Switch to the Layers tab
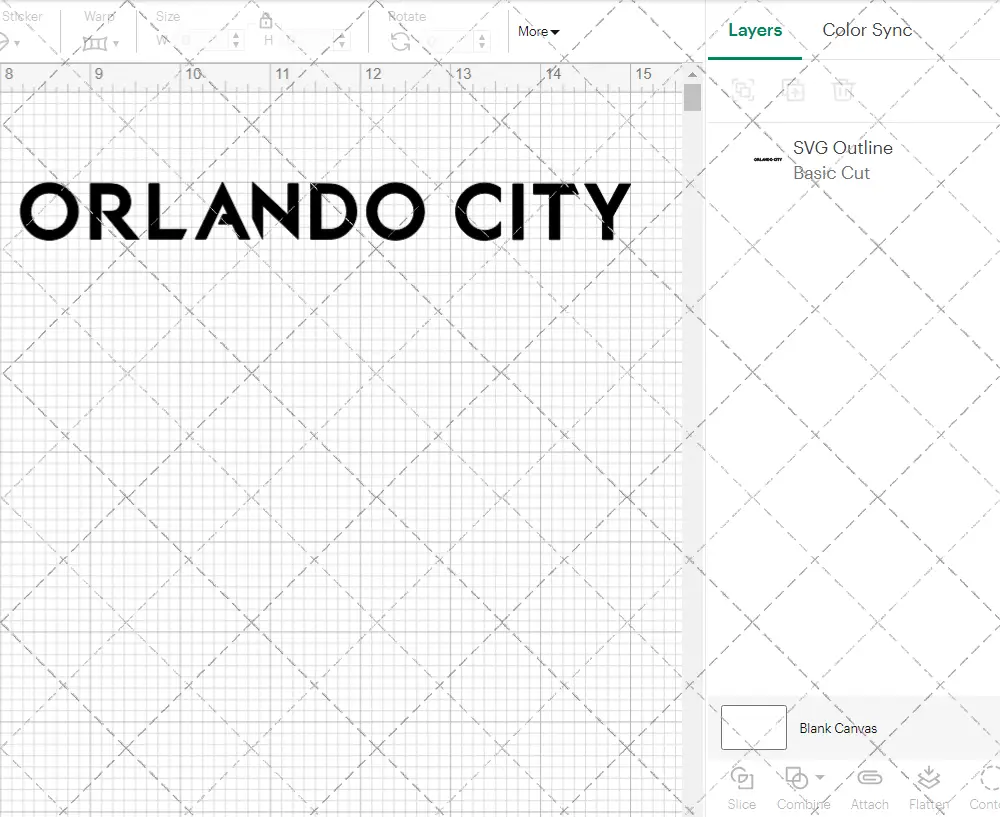 (x=755, y=30)
